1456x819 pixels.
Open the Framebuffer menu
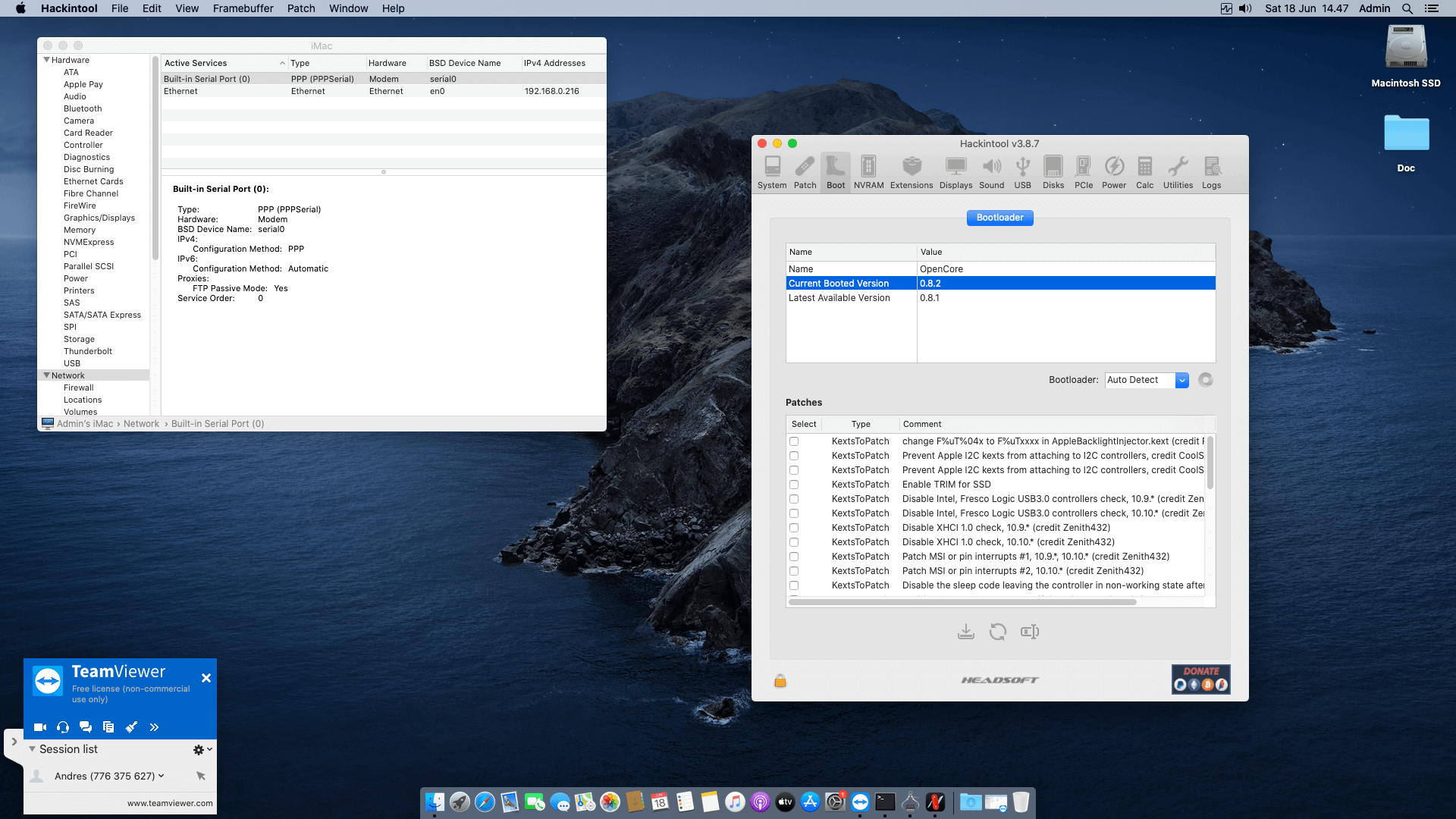click(x=243, y=8)
